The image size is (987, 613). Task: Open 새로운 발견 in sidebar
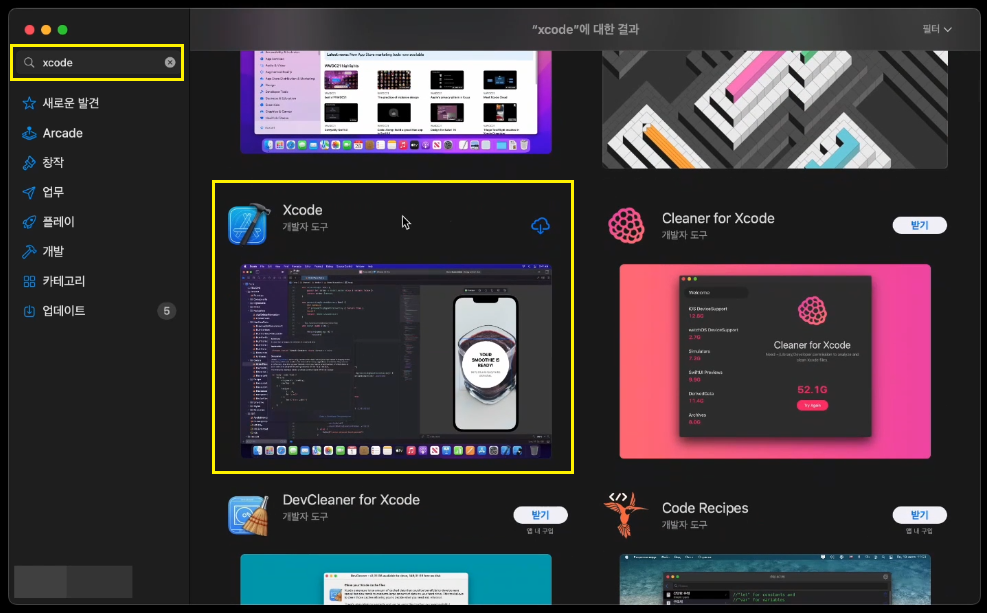pos(70,103)
